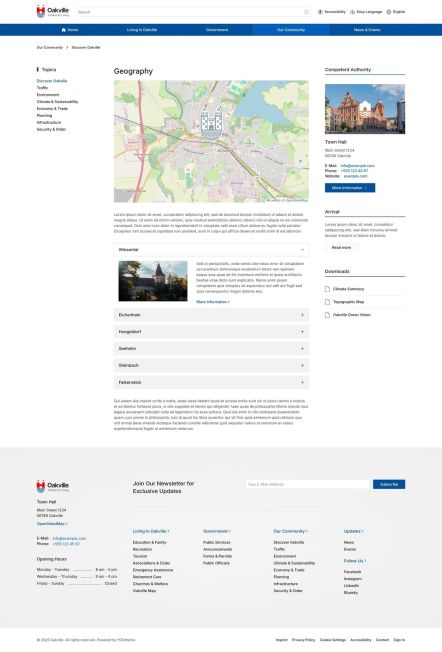Select Security & Order in Topics sidebar

51,129
